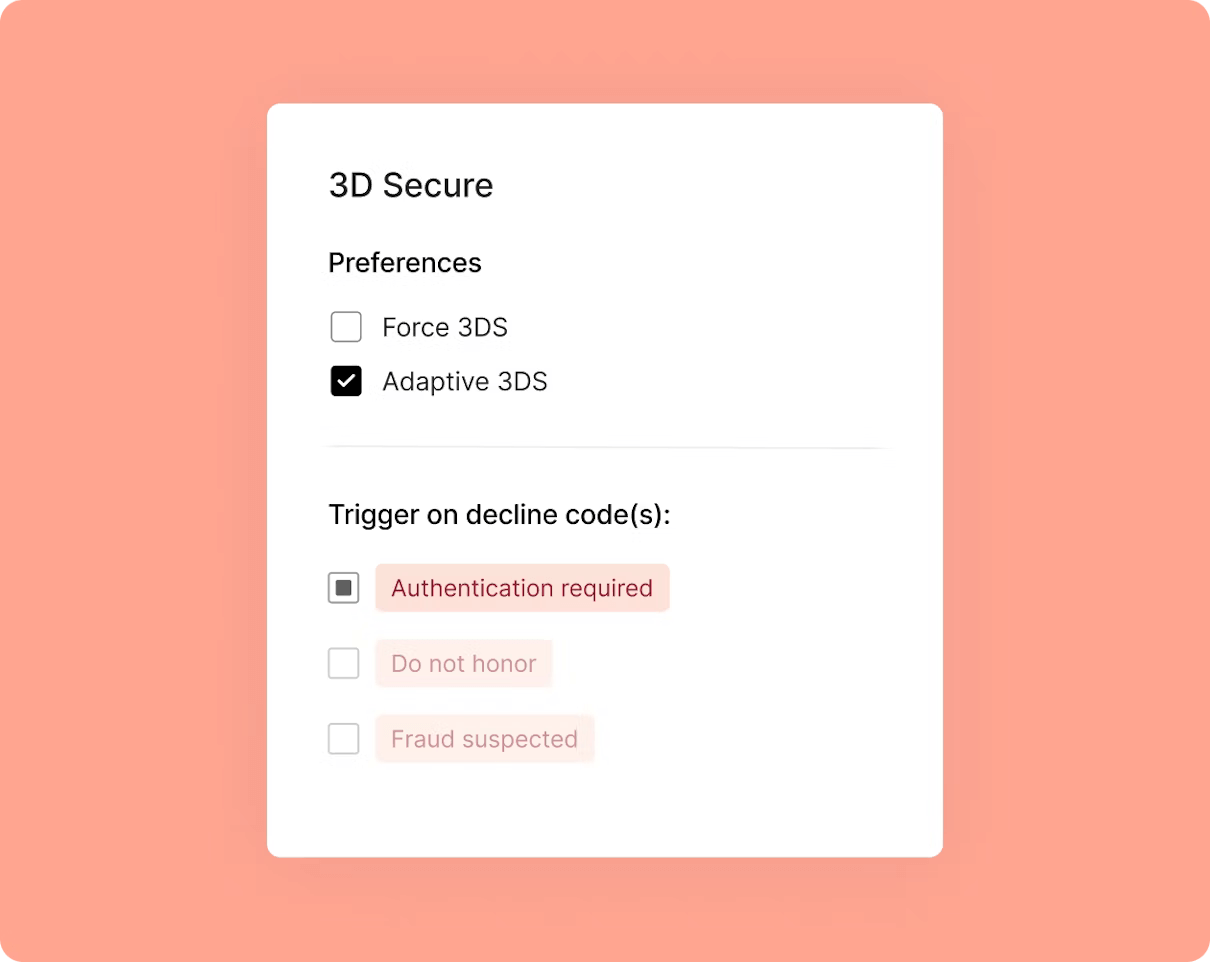Image resolution: width=1210 pixels, height=962 pixels.
Task: Toggle the partially-checked Authentication required checkbox
Action: [x=343, y=588]
